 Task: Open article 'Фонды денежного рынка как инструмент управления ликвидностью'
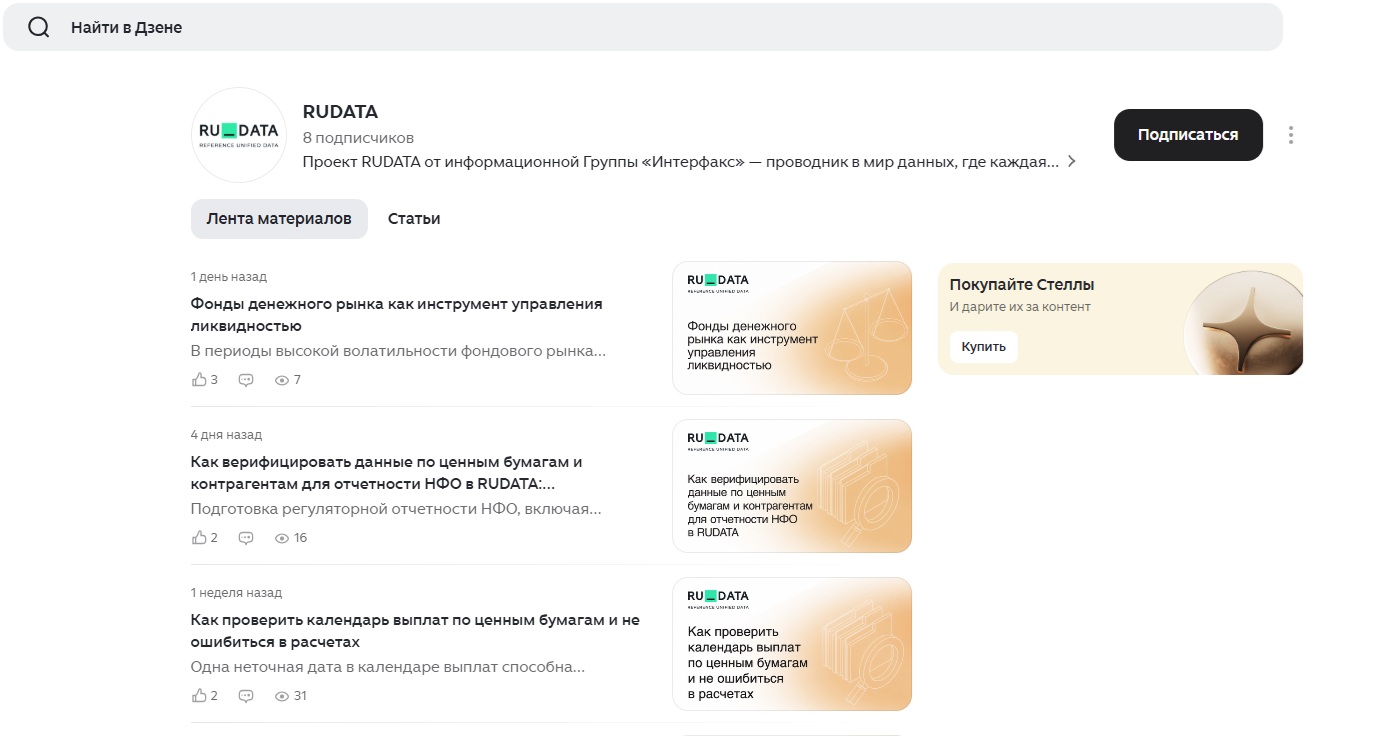pyautogui.click(x=397, y=315)
